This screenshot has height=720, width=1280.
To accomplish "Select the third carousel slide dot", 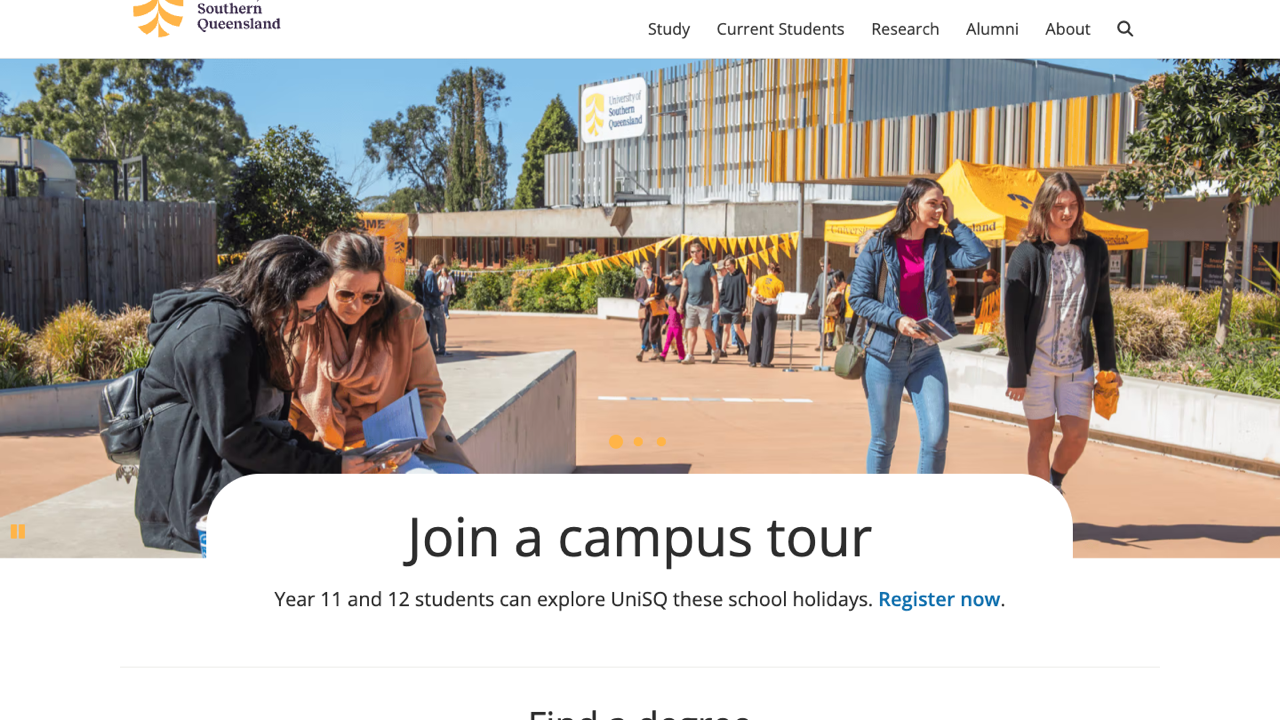I will (x=661, y=441).
